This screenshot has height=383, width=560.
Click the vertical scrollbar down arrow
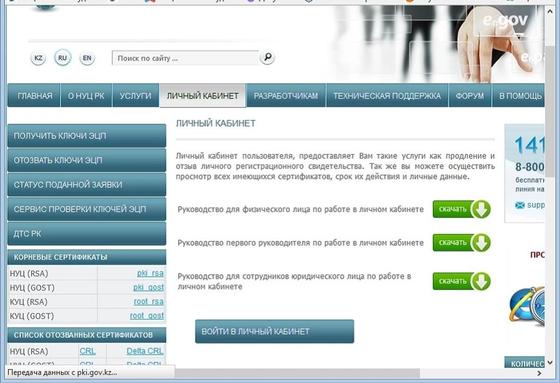(x=550, y=362)
